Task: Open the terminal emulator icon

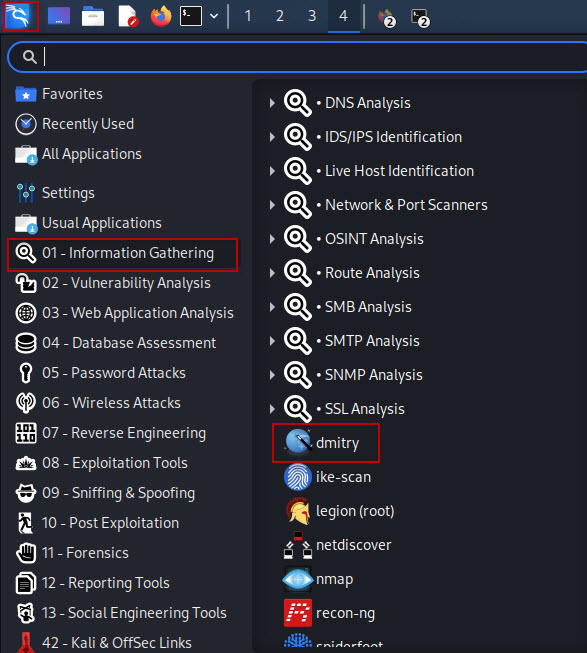Action: pyautogui.click(x=191, y=16)
